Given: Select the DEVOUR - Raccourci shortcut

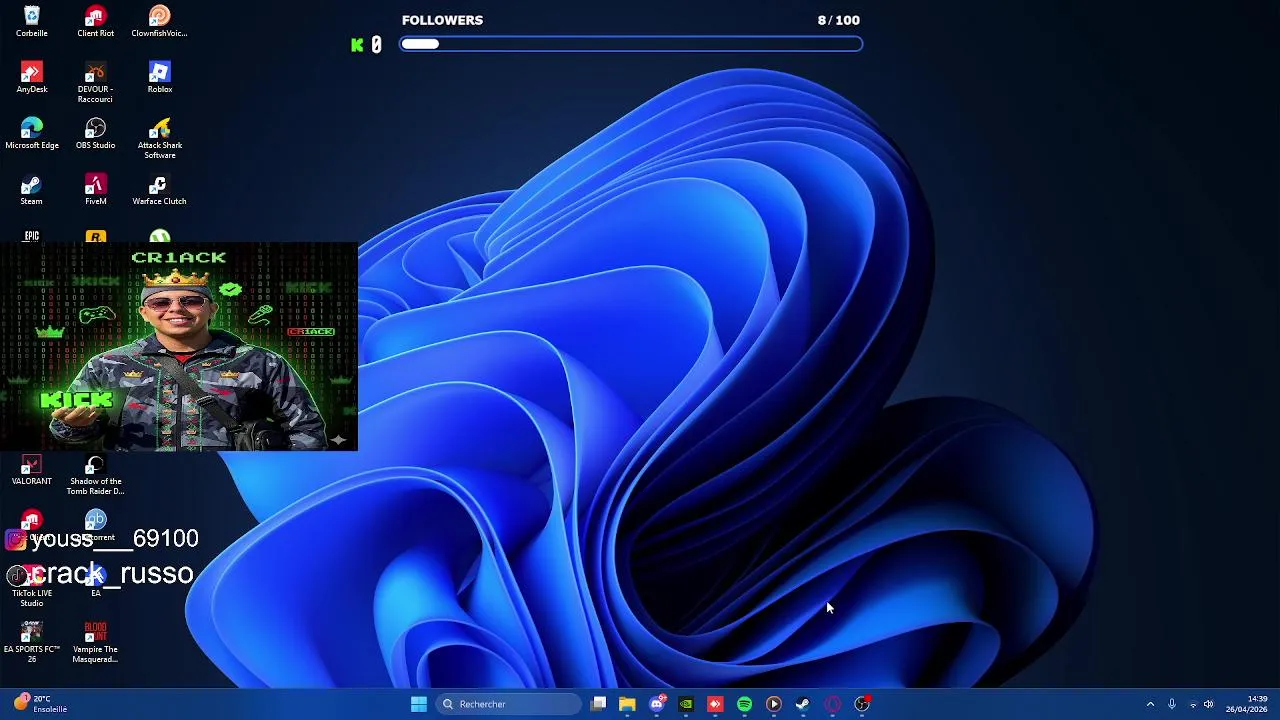Looking at the screenshot, I should (x=95, y=83).
